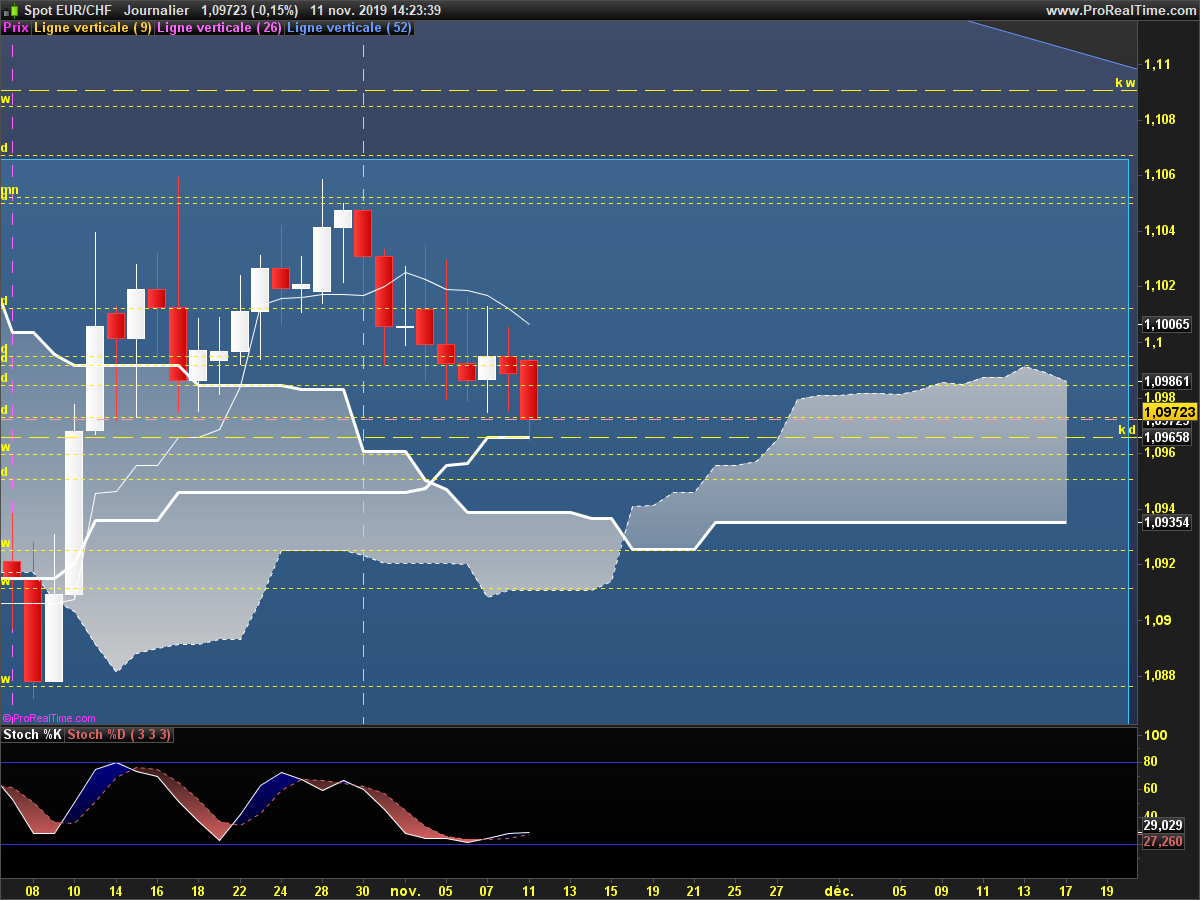Click the 1,088 price axis value
The image size is (1200, 900).
(1161, 675)
